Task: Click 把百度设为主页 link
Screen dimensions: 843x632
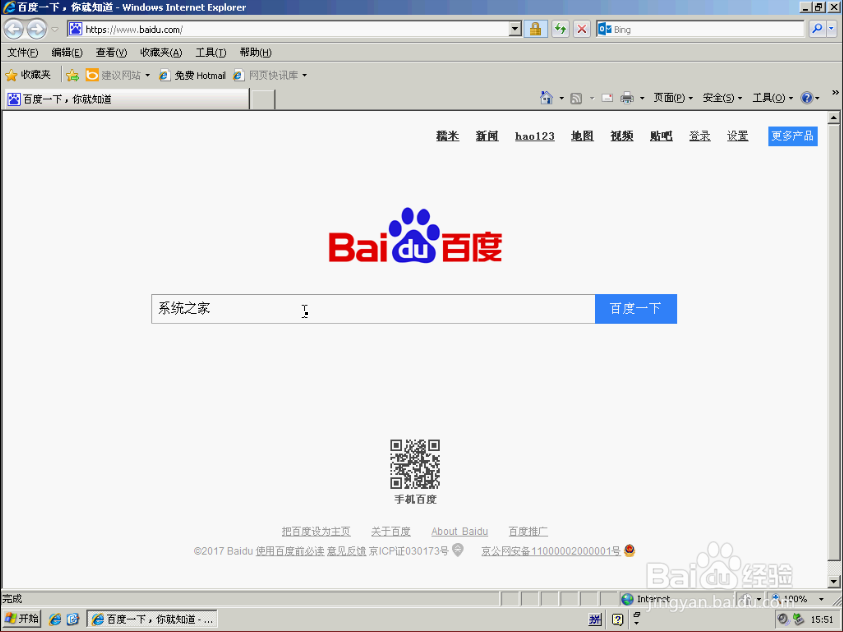Action: pyautogui.click(x=316, y=532)
